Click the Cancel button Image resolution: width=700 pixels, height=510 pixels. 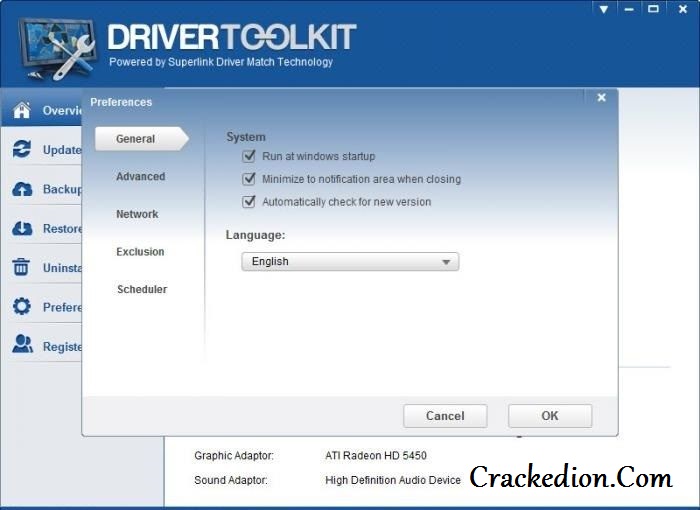445,416
